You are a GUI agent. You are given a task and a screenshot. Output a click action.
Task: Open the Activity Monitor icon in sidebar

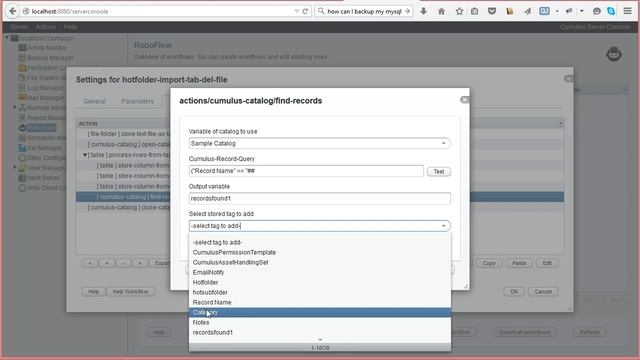pyautogui.click(x=22, y=48)
